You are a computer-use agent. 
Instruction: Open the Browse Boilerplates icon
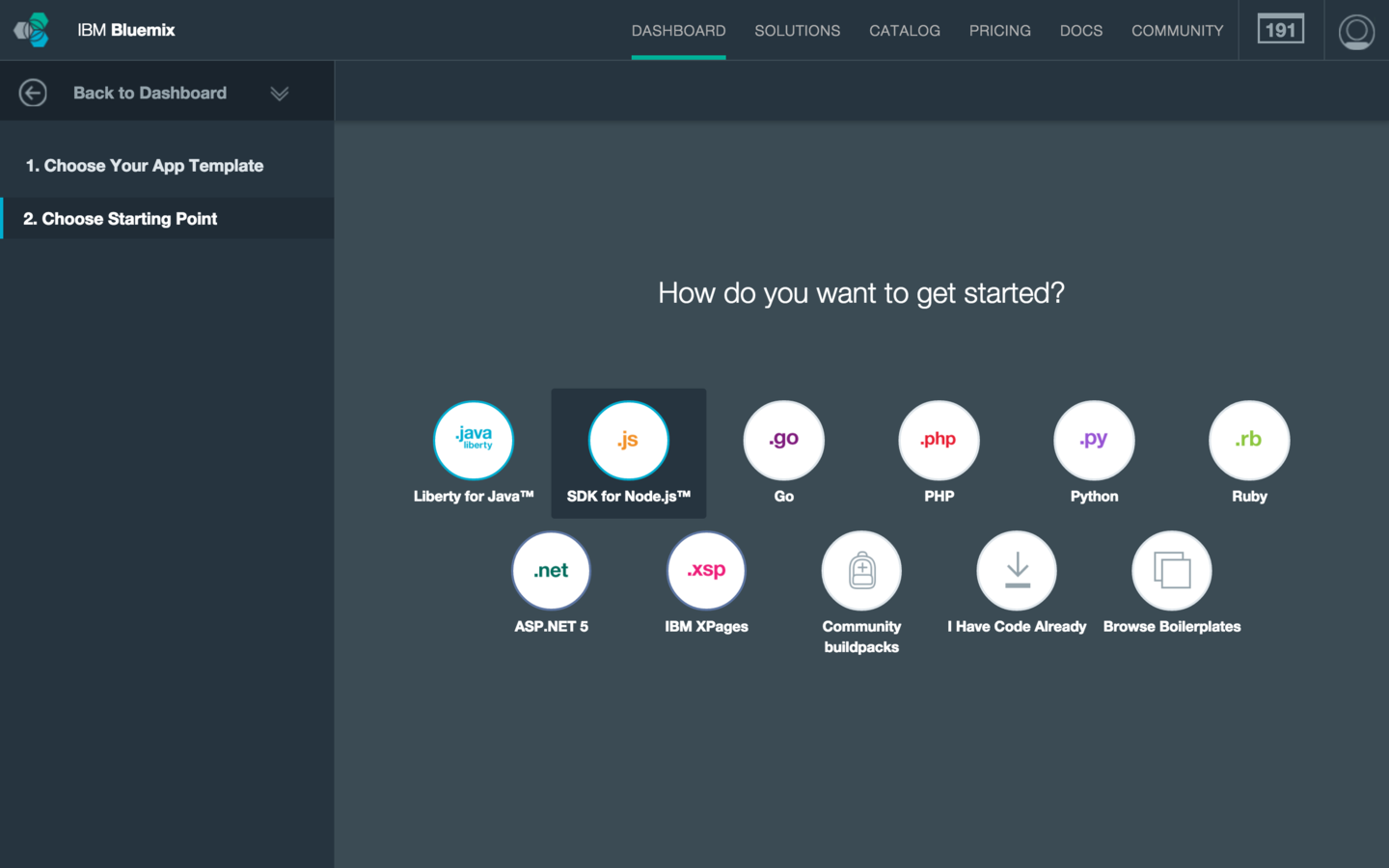point(1172,571)
